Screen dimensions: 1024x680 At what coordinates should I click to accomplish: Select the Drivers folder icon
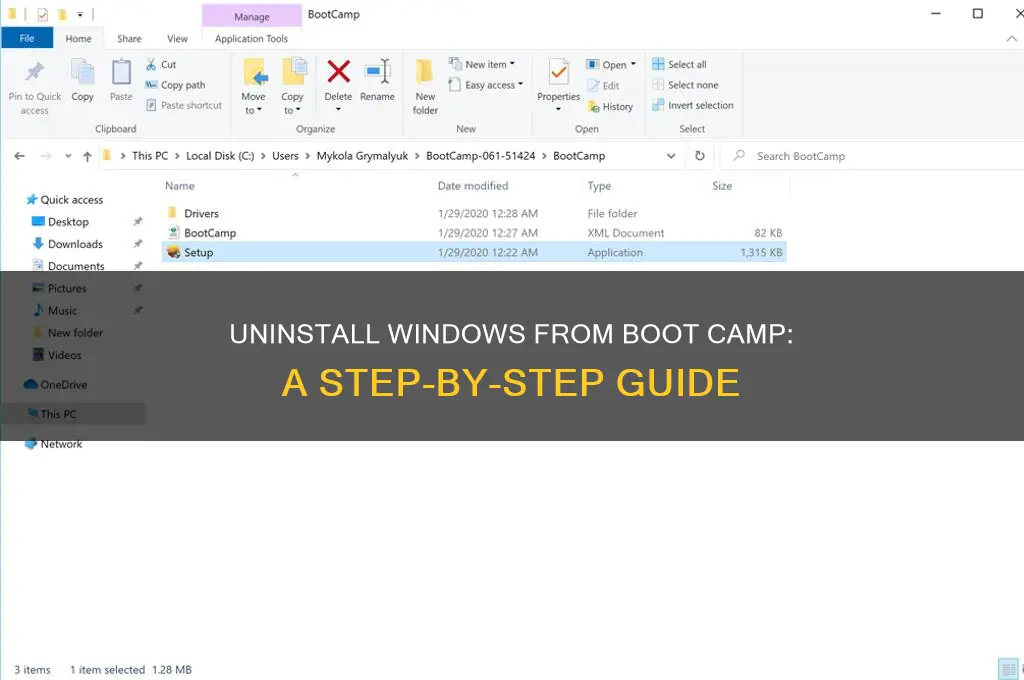(x=172, y=213)
